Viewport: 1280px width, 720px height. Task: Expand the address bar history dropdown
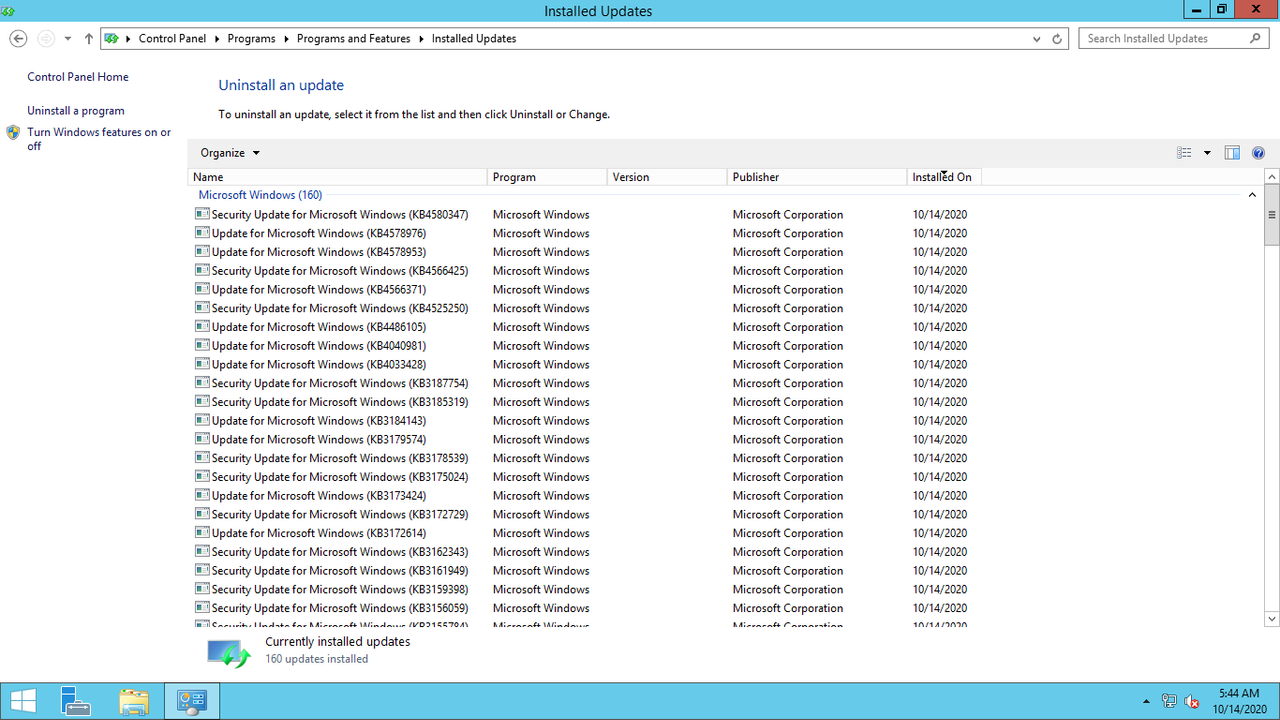[1036, 39]
